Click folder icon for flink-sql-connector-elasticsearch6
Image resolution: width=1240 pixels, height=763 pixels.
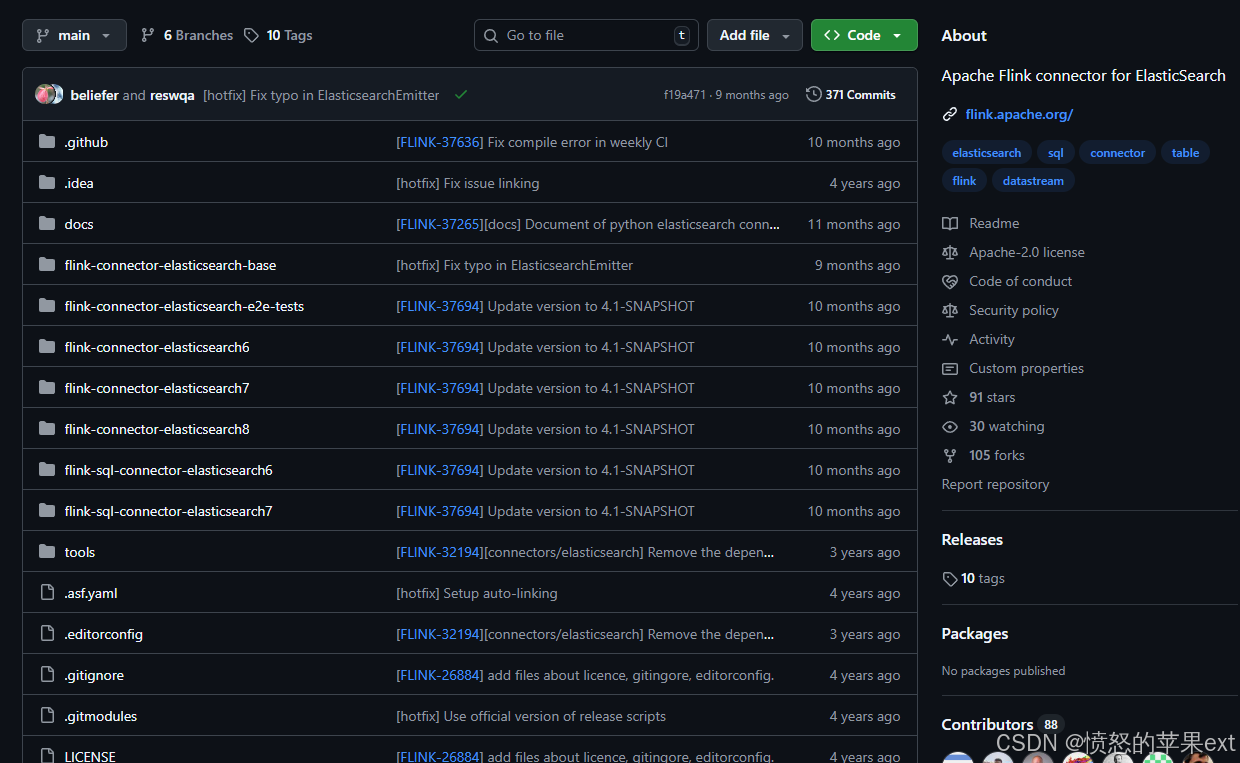(x=47, y=470)
